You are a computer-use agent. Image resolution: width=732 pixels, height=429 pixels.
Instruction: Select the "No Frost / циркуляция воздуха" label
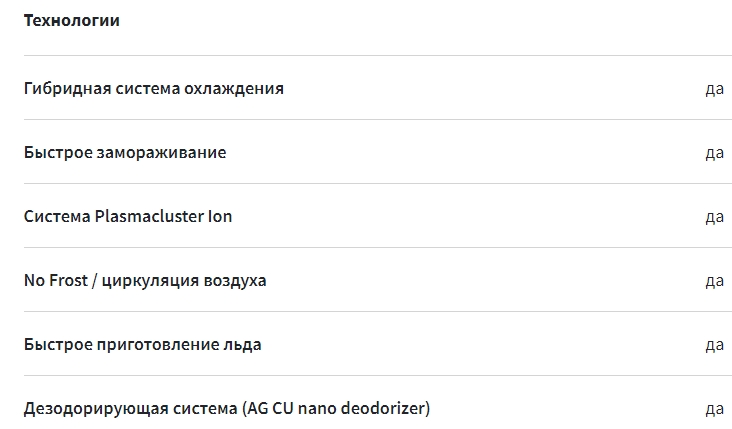pos(145,280)
